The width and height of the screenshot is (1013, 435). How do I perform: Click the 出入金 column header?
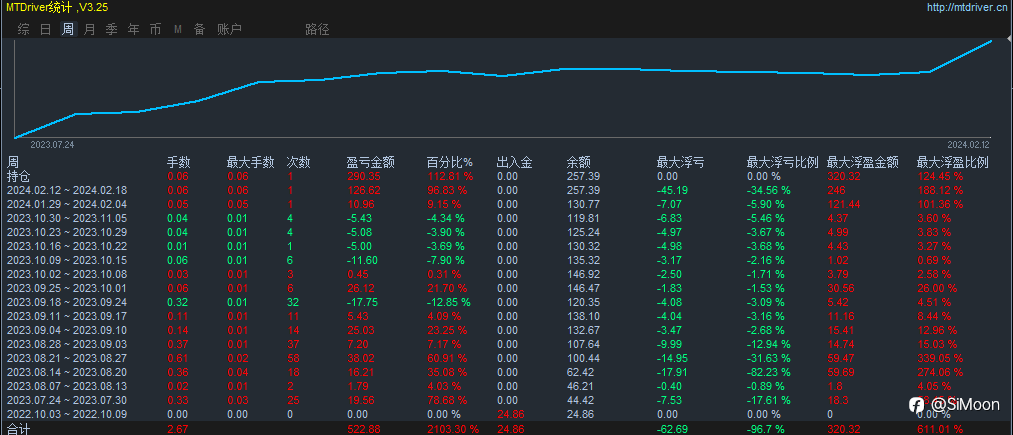515,162
